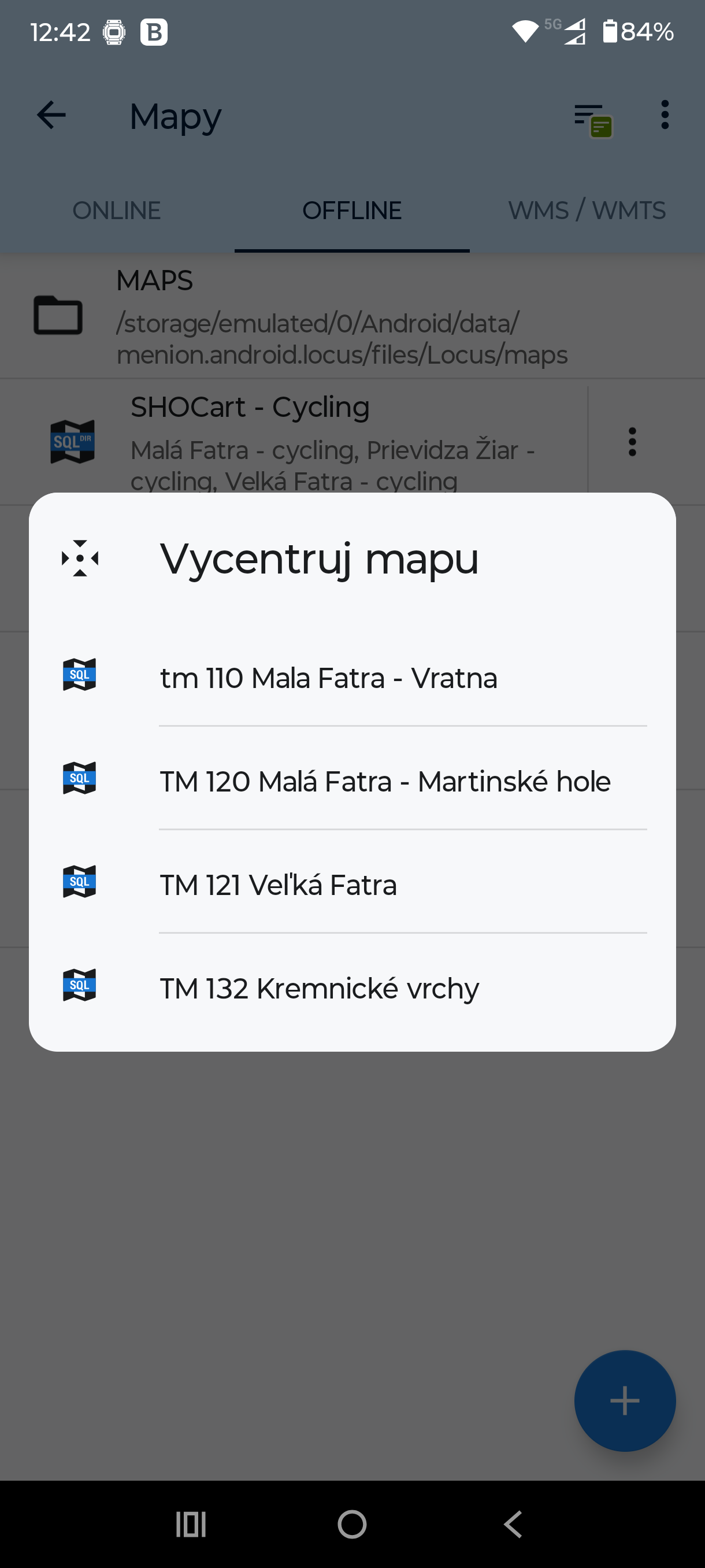Click the center map crosshair icon
The height and width of the screenshot is (1568, 705).
pos(80,558)
